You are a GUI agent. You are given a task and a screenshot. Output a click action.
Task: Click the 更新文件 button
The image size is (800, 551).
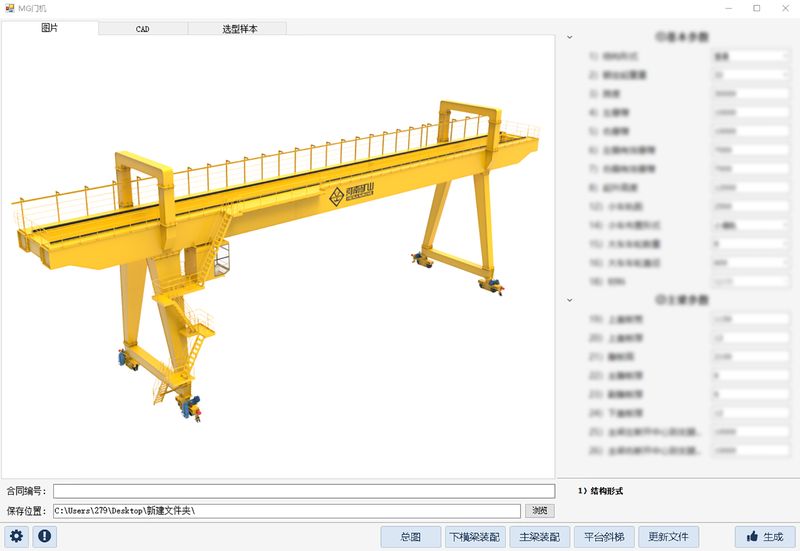[669, 537]
